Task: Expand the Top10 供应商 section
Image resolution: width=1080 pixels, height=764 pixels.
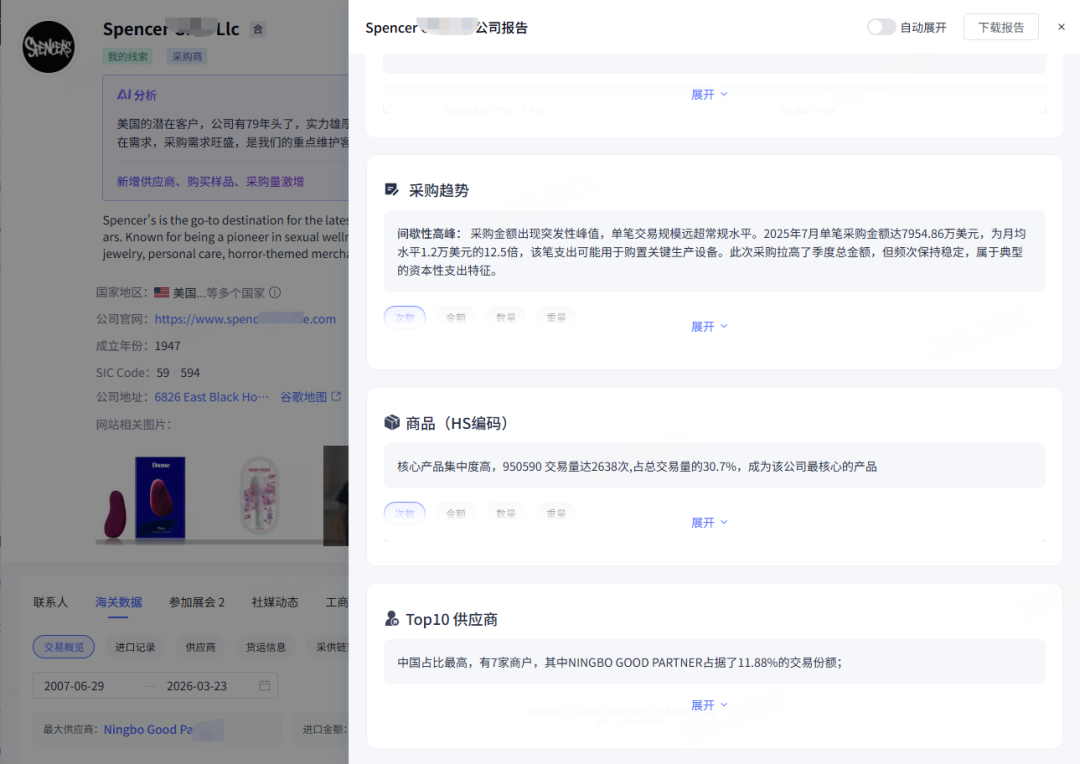Action: point(709,705)
